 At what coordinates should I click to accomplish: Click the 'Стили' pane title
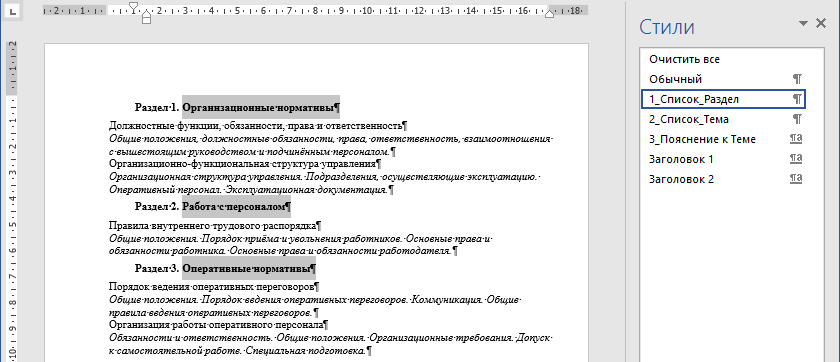click(x=667, y=27)
